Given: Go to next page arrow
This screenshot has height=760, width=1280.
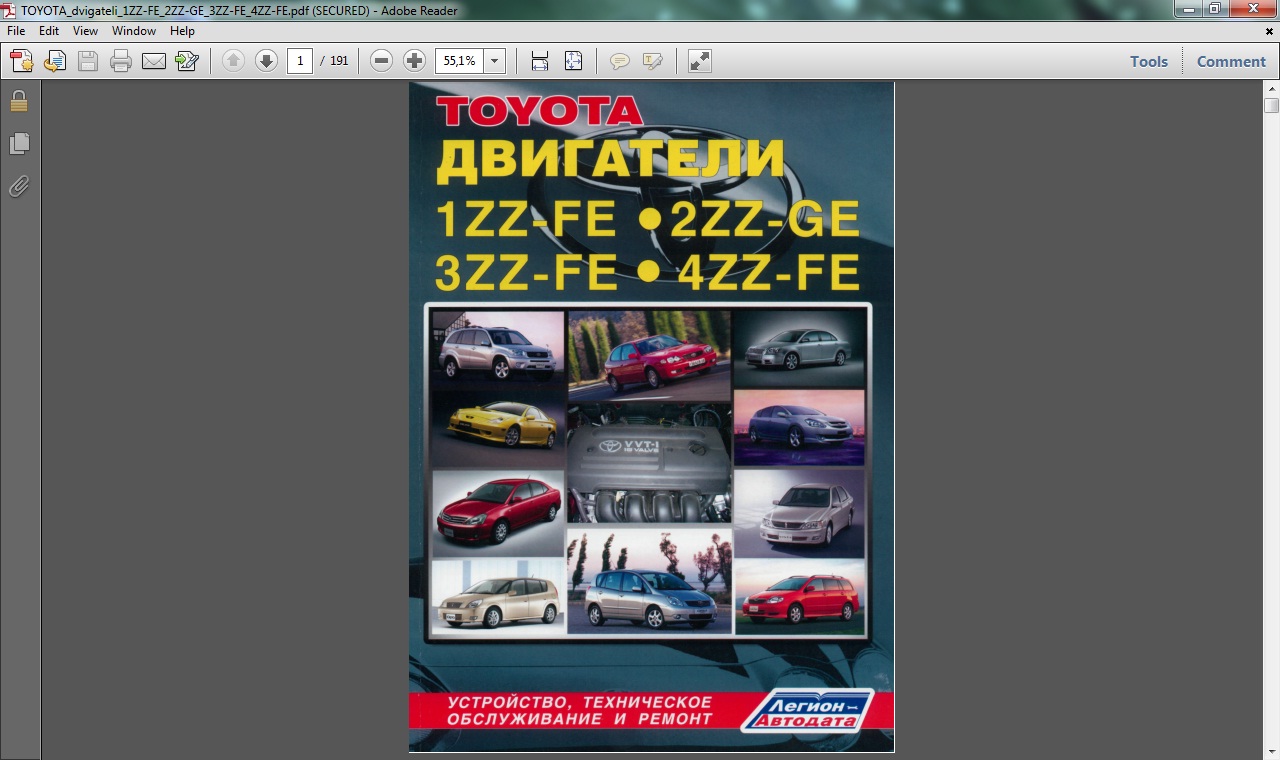Looking at the screenshot, I should click(266, 61).
